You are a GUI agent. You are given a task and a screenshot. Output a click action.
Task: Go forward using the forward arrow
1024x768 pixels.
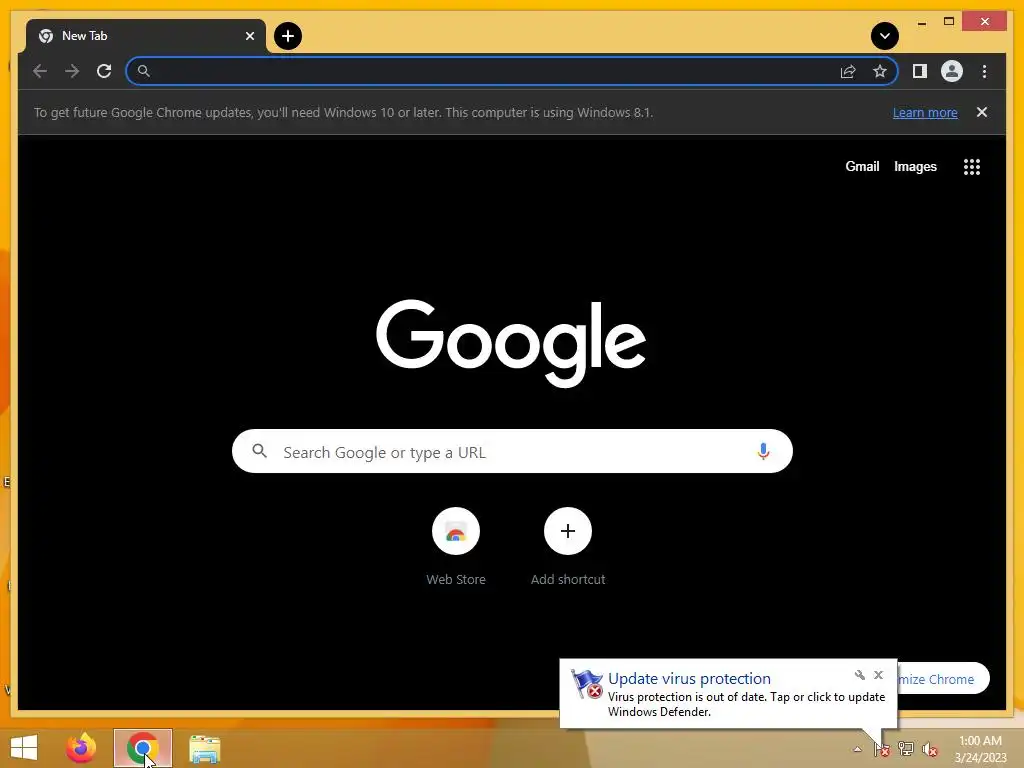72,71
